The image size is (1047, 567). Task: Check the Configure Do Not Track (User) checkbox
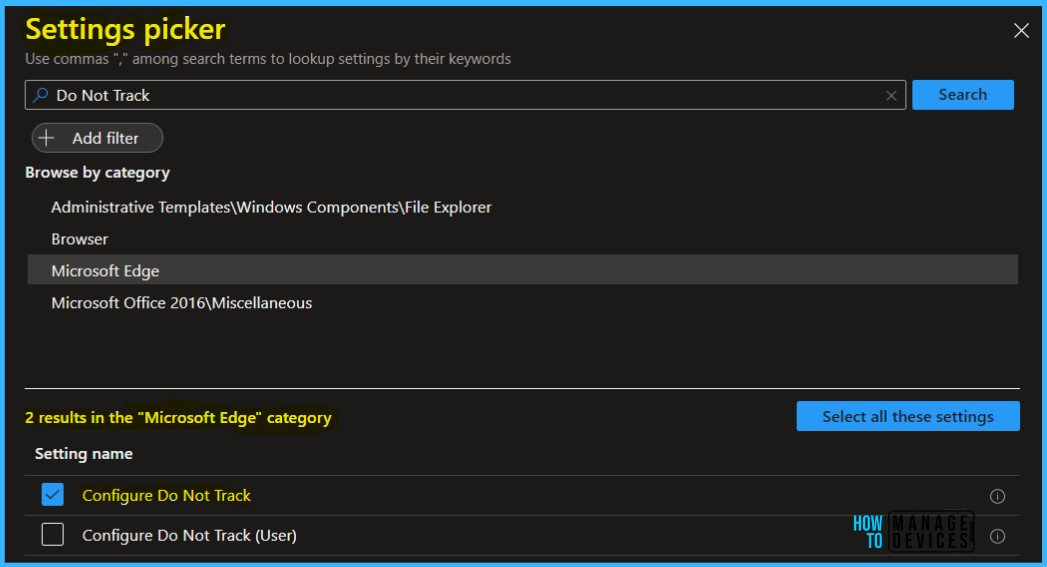coord(52,535)
